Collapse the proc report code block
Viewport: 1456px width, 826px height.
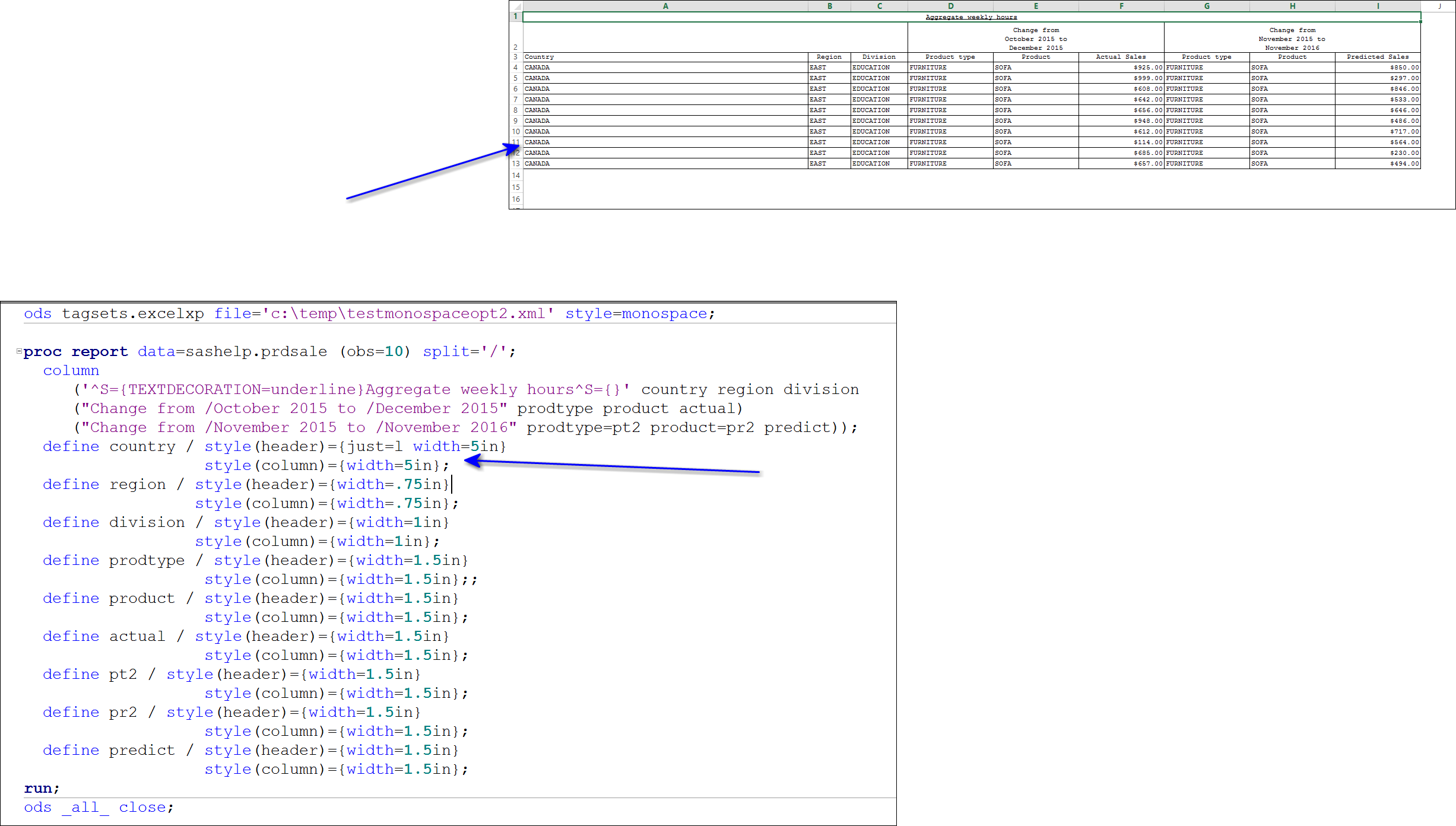[x=20, y=351]
